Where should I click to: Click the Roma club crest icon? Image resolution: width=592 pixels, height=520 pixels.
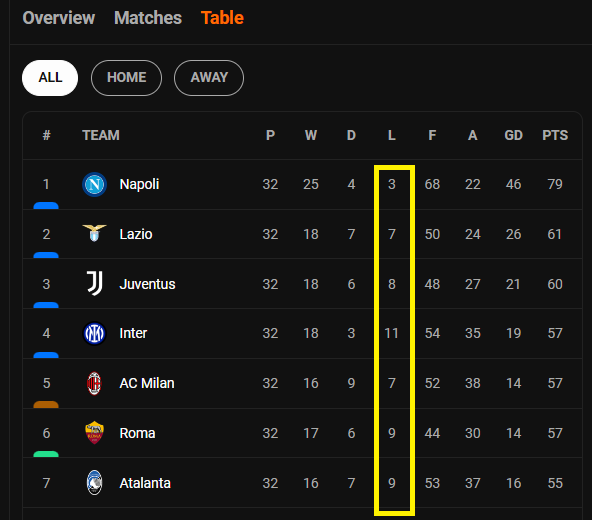(94, 433)
